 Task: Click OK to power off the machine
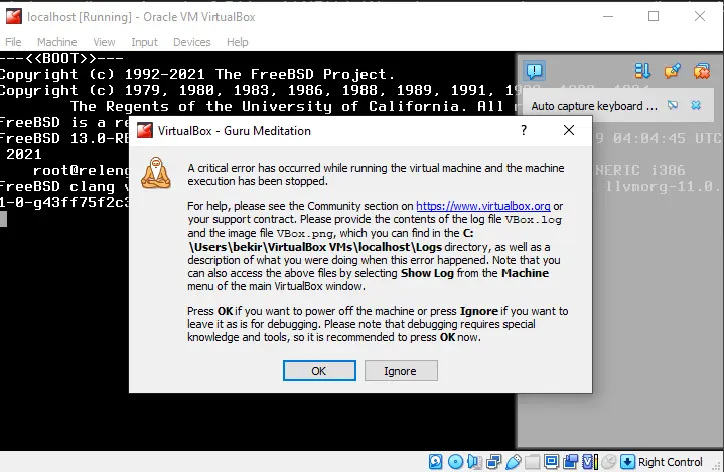pyautogui.click(x=319, y=370)
